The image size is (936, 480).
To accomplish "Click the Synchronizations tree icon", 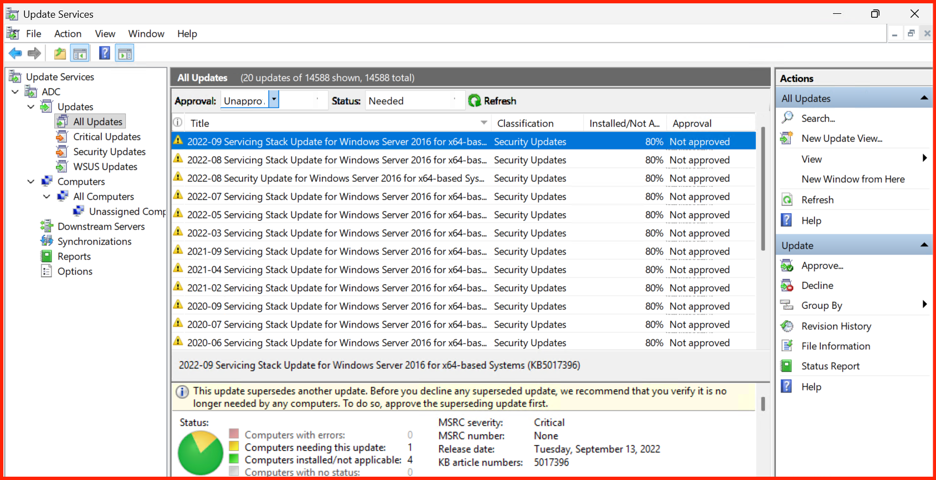I will point(47,241).
